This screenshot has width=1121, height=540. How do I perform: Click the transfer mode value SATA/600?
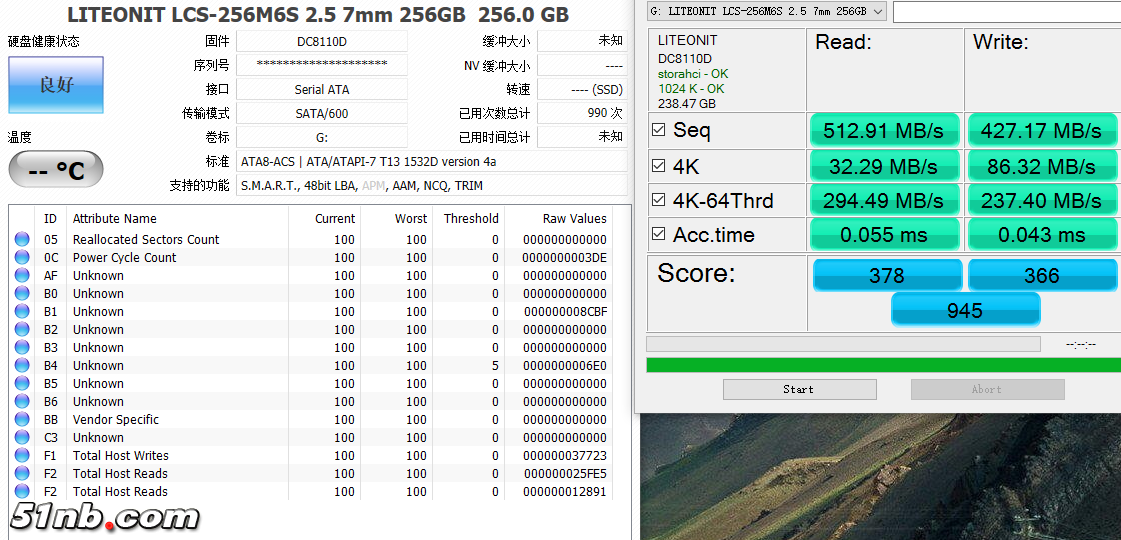point(322,113)
